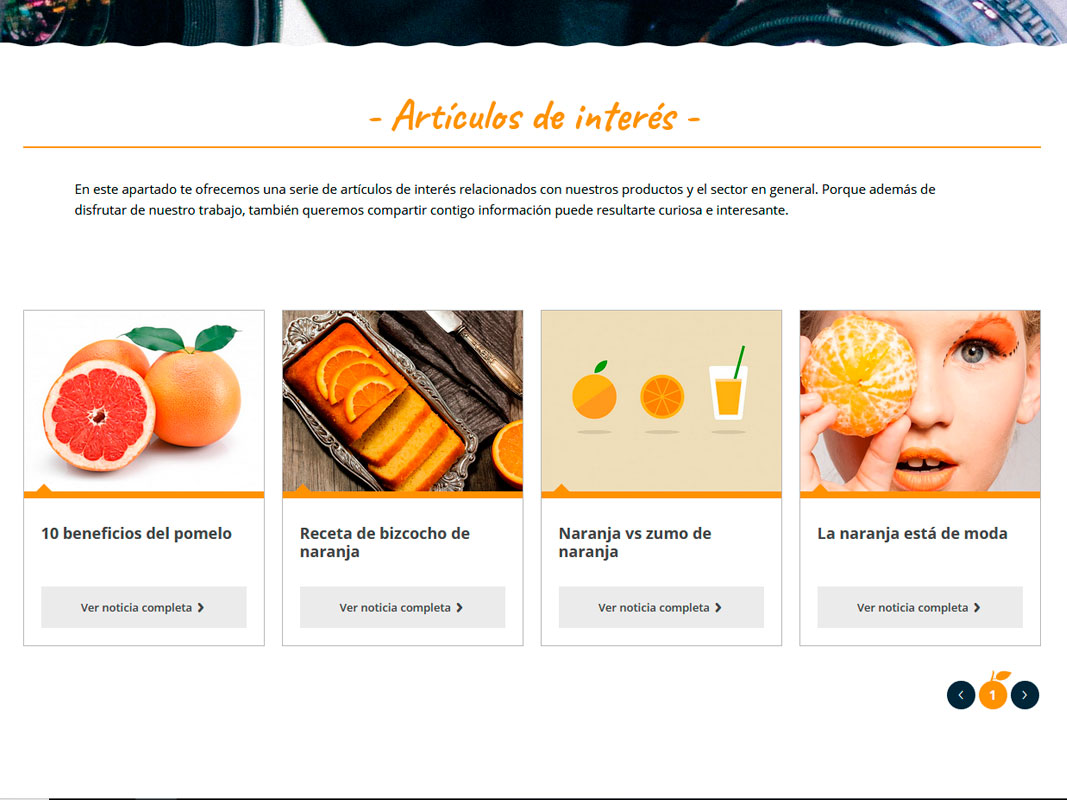Select page 1 orange pagination icon
Image resolution: width=1067 pixels, height=800 pixels.
click(x=993, y=693)
